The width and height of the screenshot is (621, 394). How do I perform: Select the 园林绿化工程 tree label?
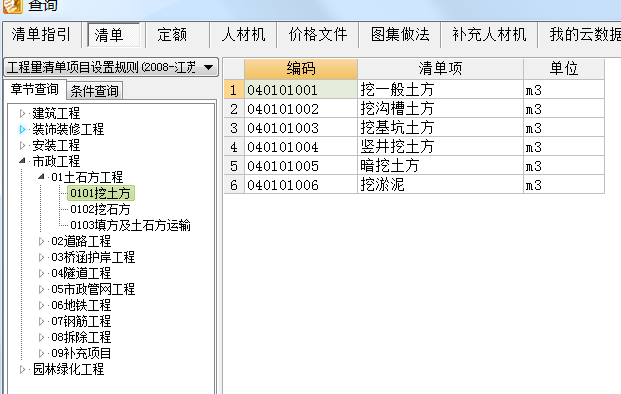click(x=68, y=369)
